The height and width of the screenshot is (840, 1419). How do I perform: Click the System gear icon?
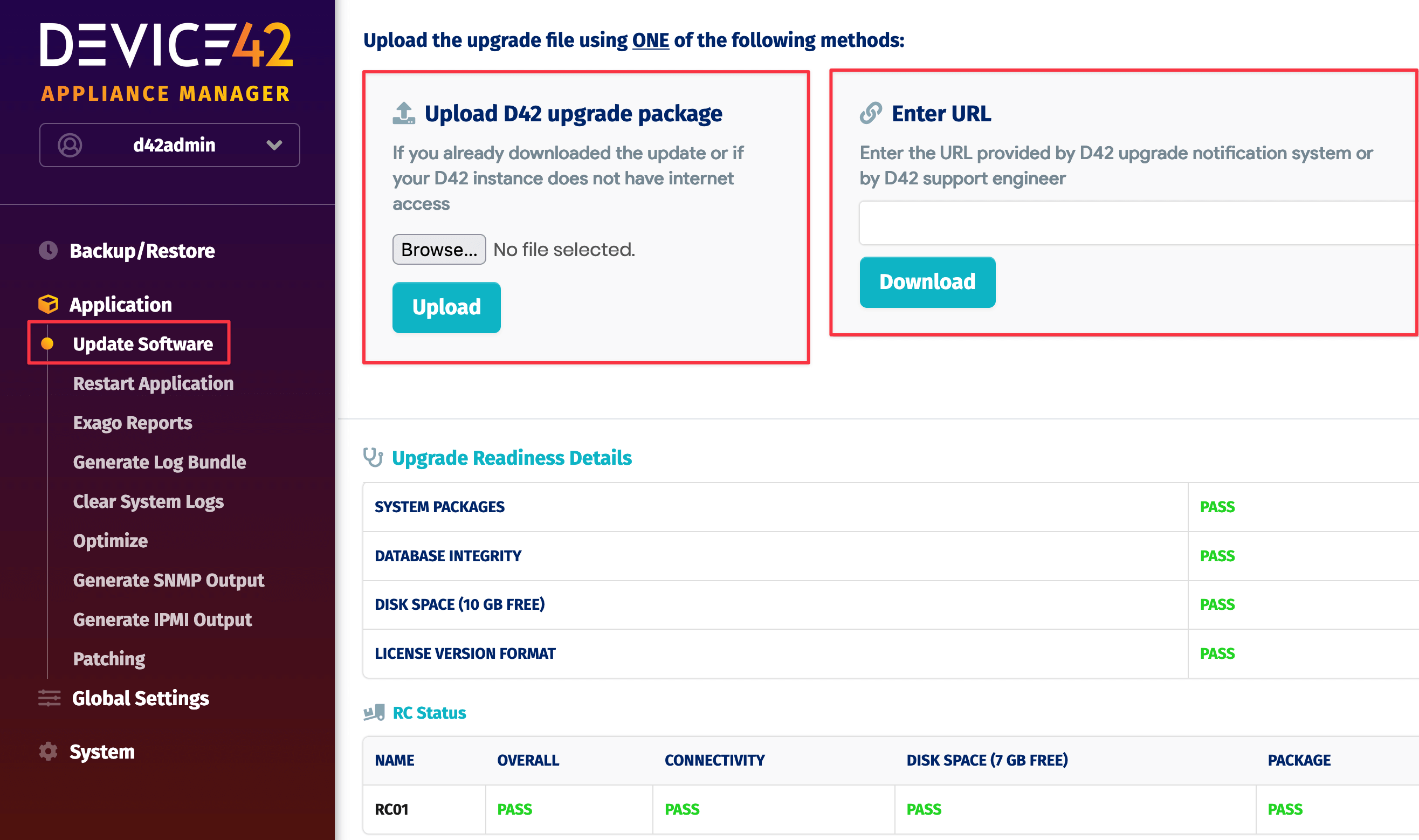click(49, 751)
